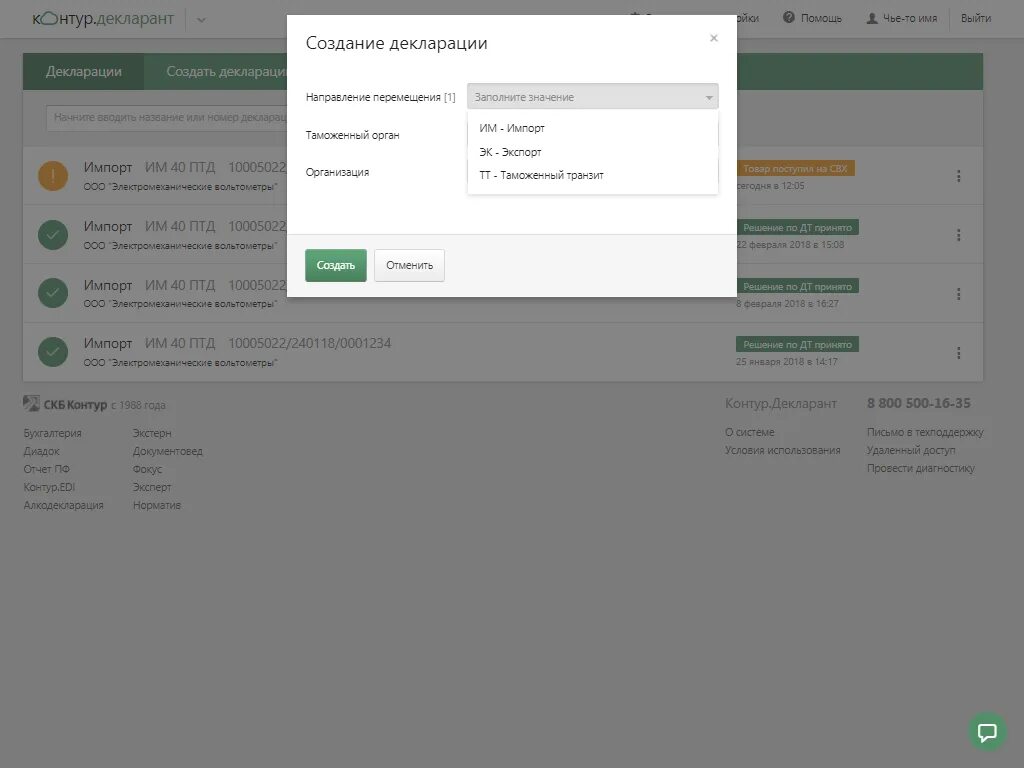The height and width of the screenshot is (768, 1024).
Task: Click the Отменить button
Action: 409,265
